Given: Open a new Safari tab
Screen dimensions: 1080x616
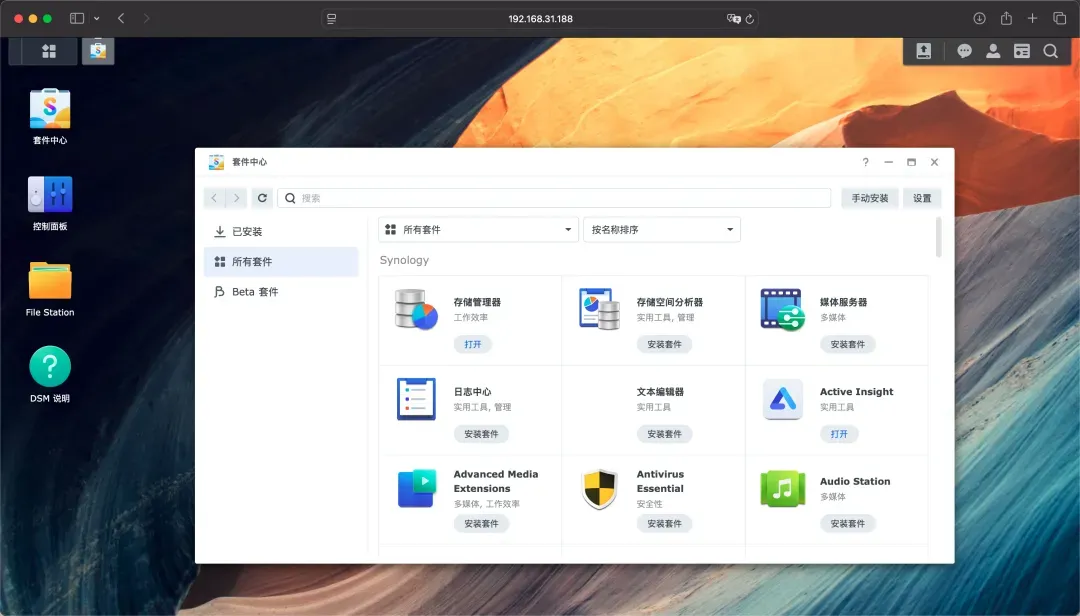Looking at the screenshot, I should [x=1032, y=19].
